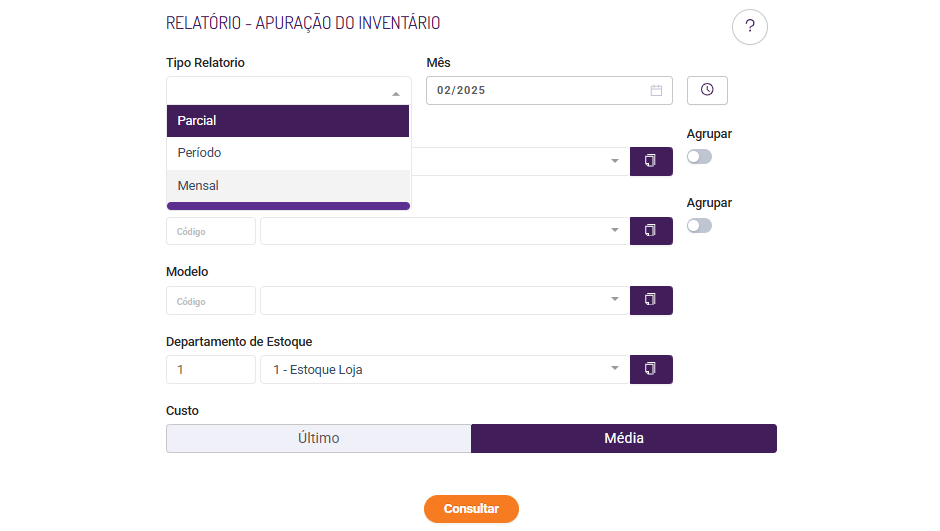This screenshot has height=531, width=940.
Task: Click the Modelo Código input field
Action: coord(210,300)
